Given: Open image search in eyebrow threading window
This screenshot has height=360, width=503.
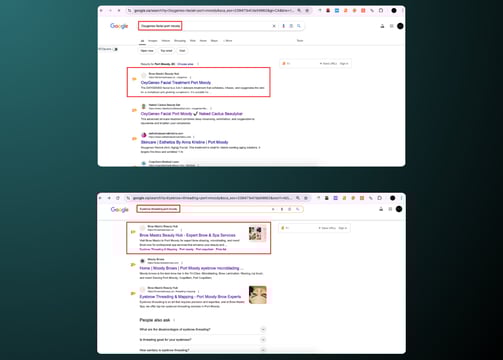Looking at the screenshot, I should (x=290, y=209).
